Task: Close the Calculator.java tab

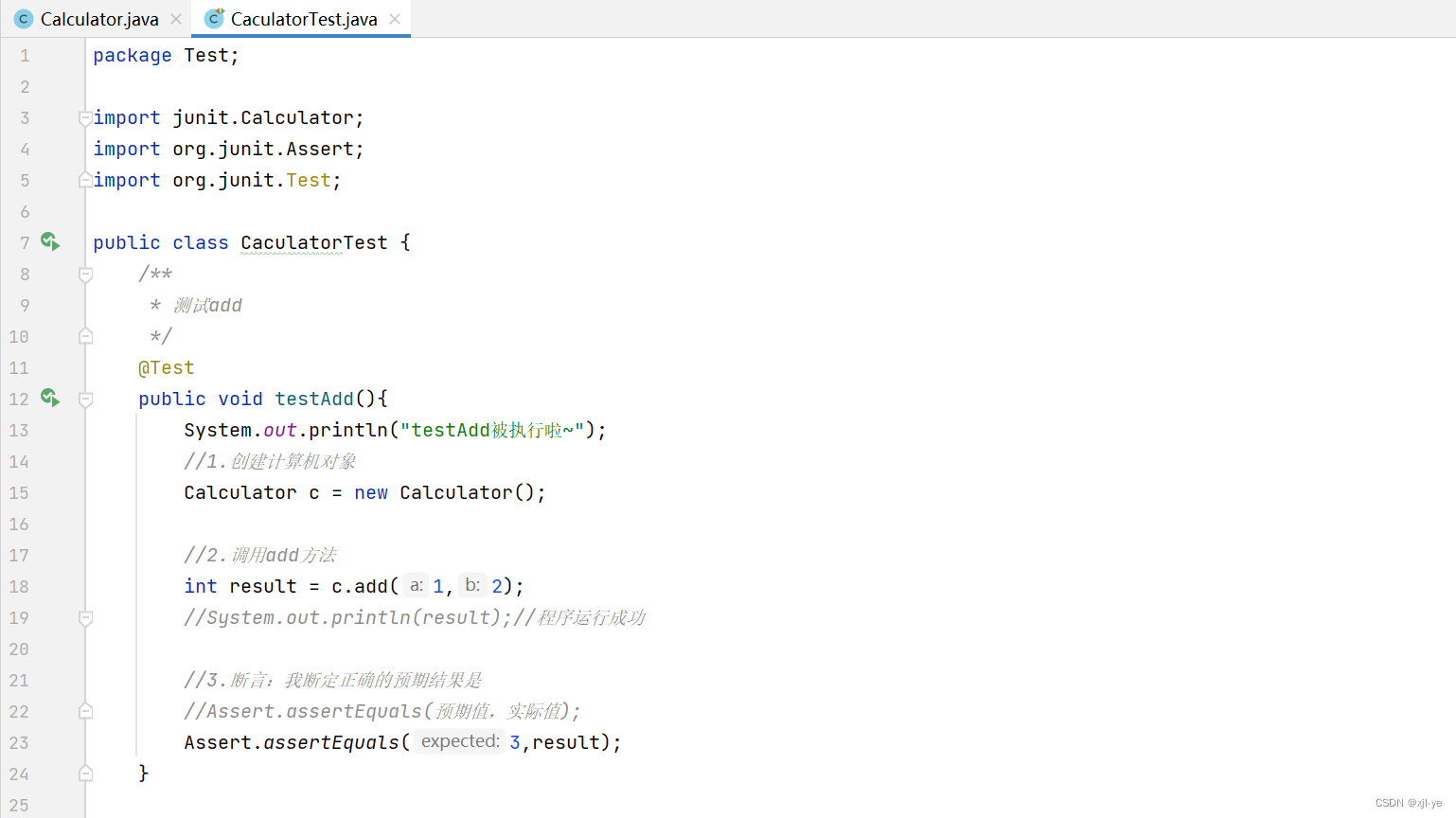Action: coord(176,19)
